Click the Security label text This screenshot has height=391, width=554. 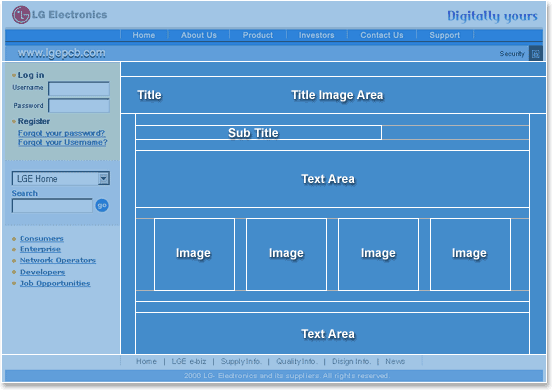pyautogui.click(x=512, y=54)
